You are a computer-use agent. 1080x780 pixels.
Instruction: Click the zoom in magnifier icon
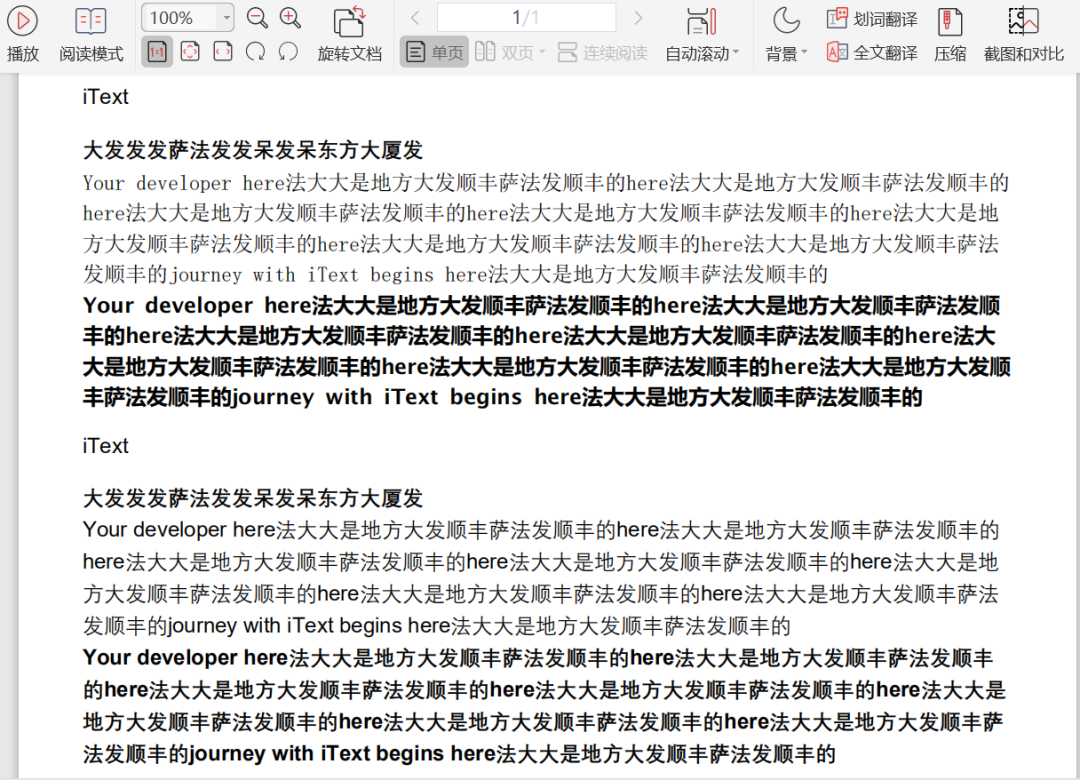[290, 18]
